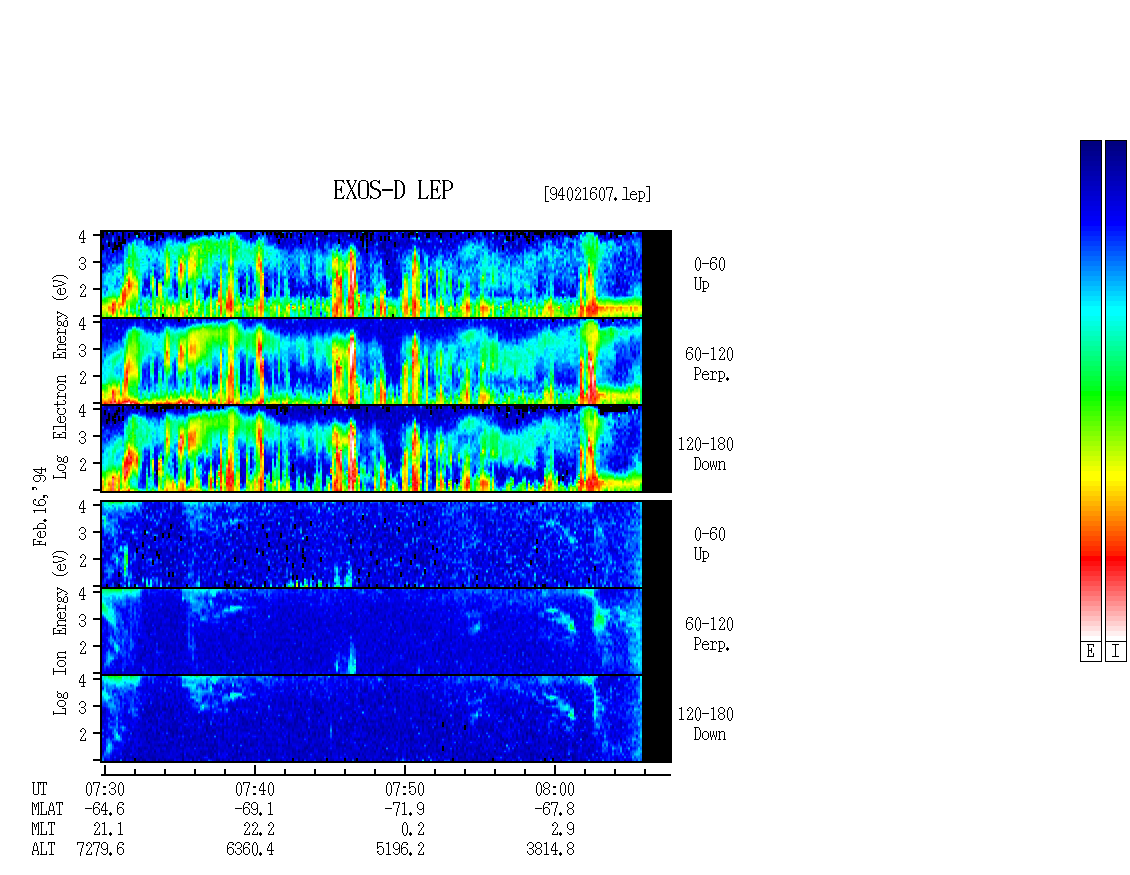Screen dimensions: 1130x875
Task: Click the MLAT row label
Action: (x=47, y=809)
